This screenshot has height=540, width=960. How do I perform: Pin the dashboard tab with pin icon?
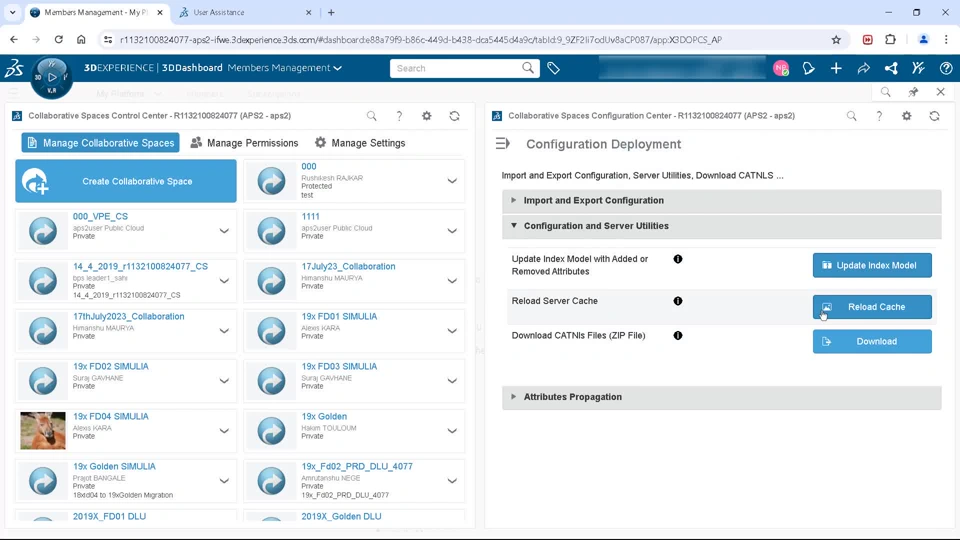click(x=913, y=92)
